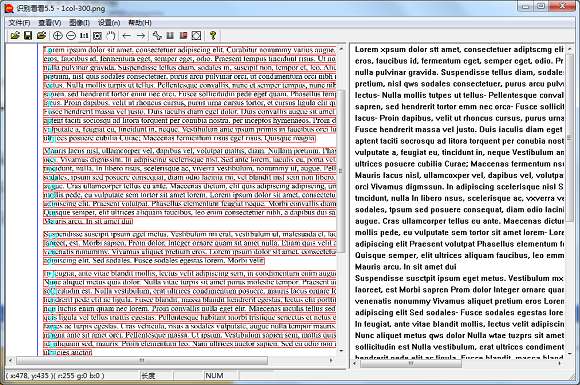
Task: Open the 帮助(H) menu
Action: pyautogui.click(x=140, y=23)
